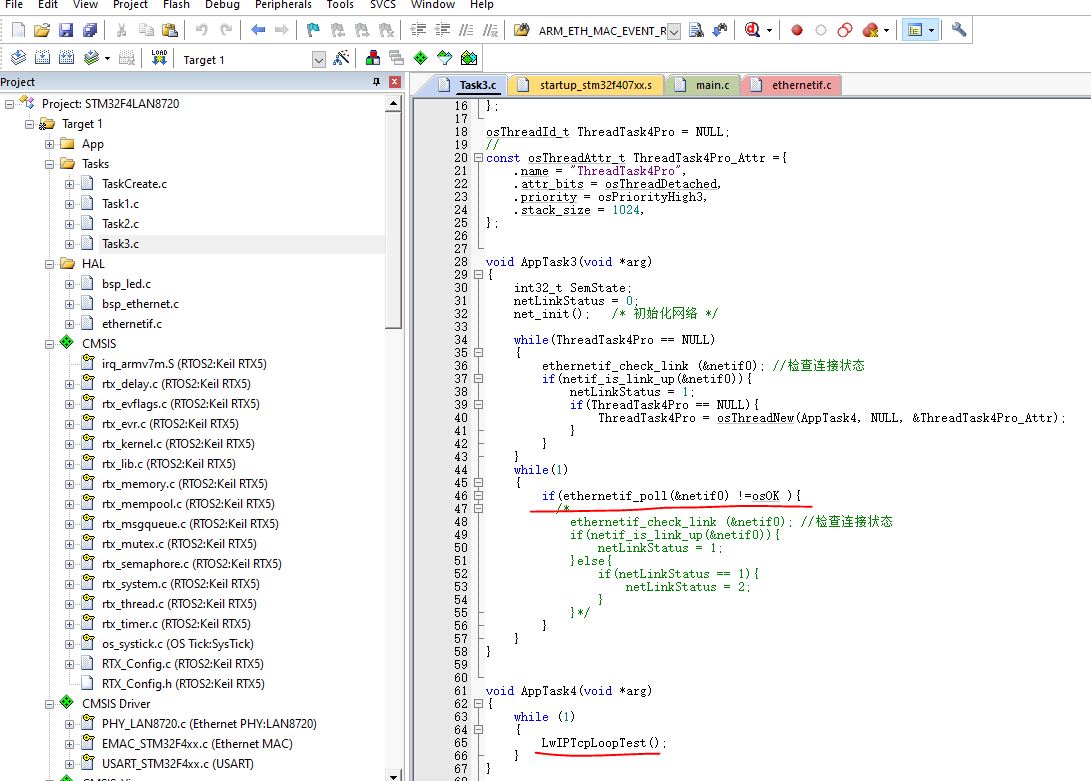Kill all breakpoints icon
Screen dimensions: 1091x781
[870, 30]
